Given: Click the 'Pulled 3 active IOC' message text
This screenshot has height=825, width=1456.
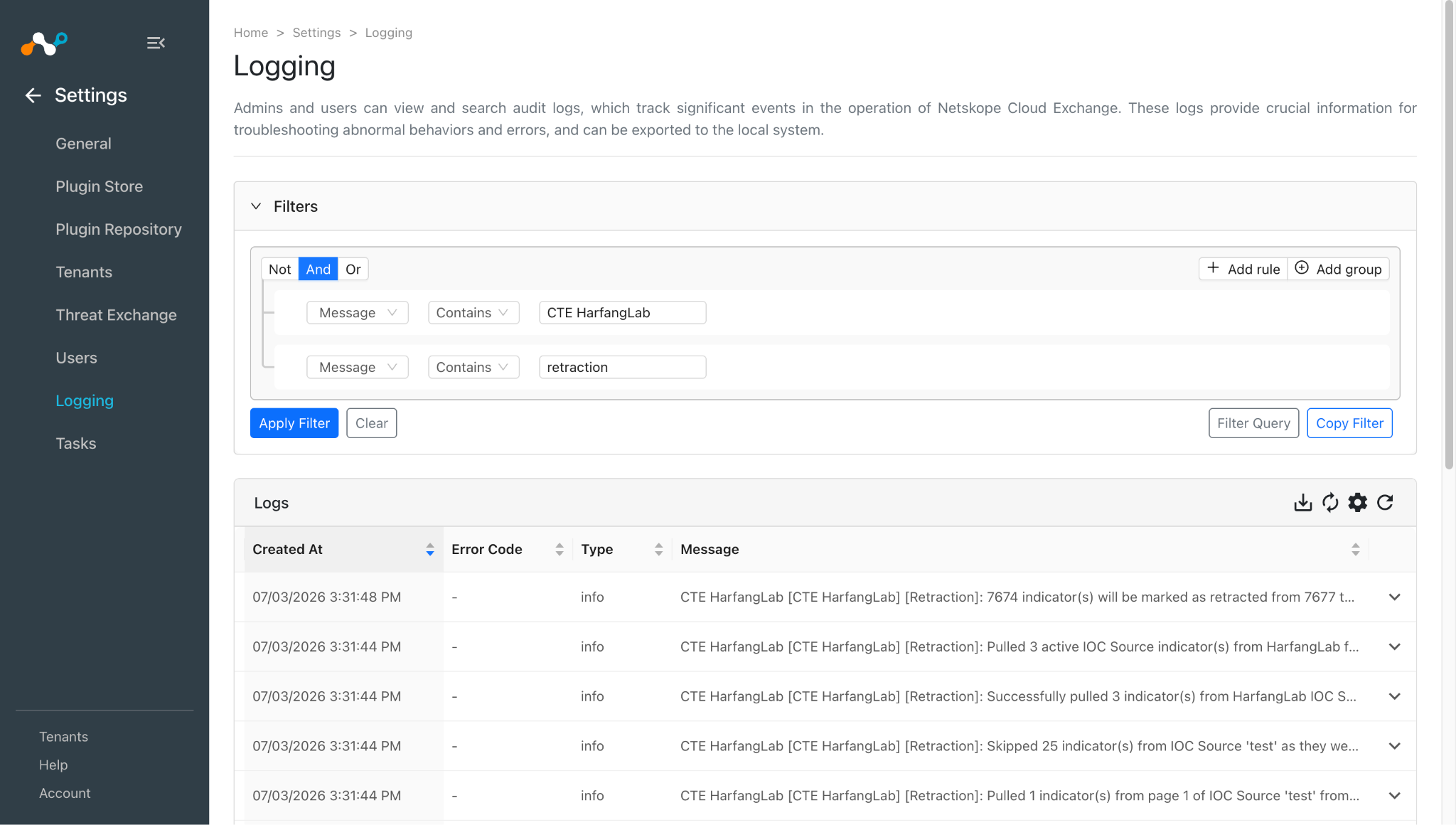Looking at the screenshot, I should point(1019,647).
